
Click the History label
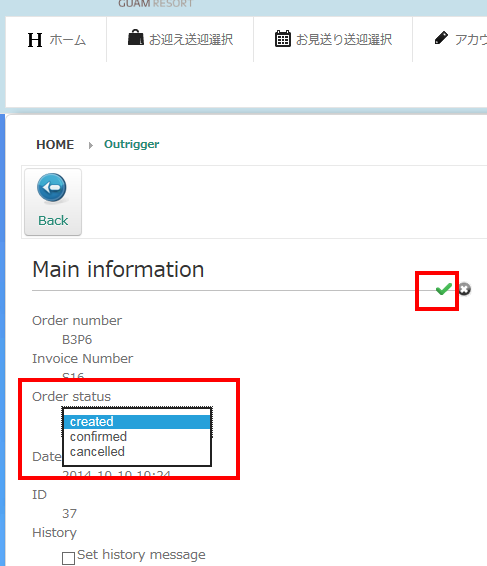click(55, 533)
